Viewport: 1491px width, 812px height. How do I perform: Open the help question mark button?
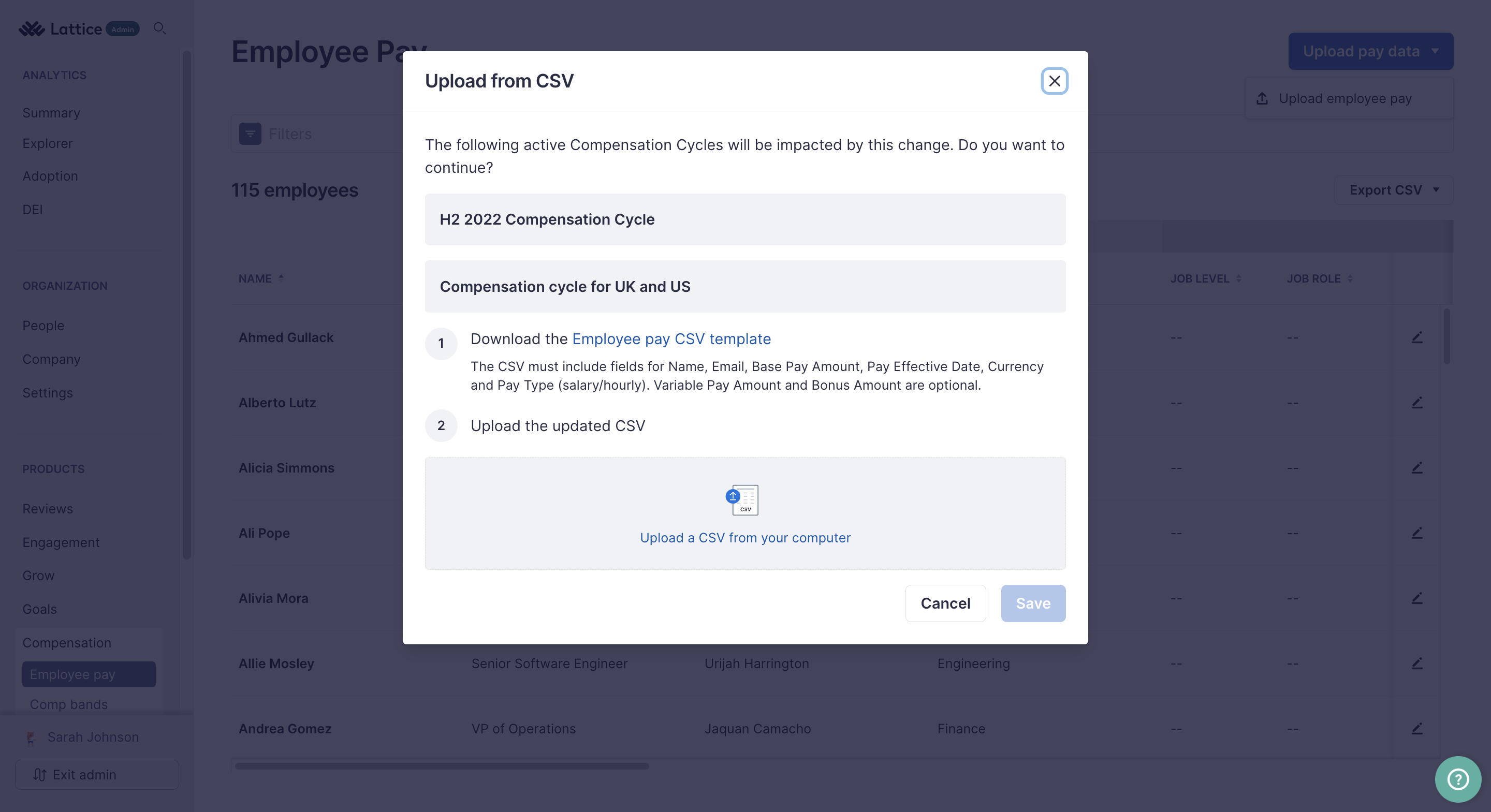click(x=1457, y=779)
